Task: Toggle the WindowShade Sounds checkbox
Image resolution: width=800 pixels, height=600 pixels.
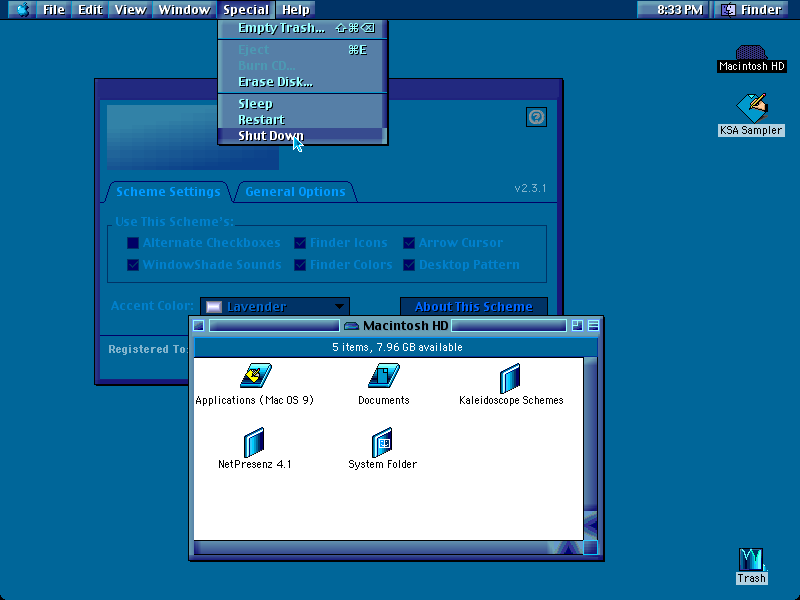Action: tap(133, 265)
